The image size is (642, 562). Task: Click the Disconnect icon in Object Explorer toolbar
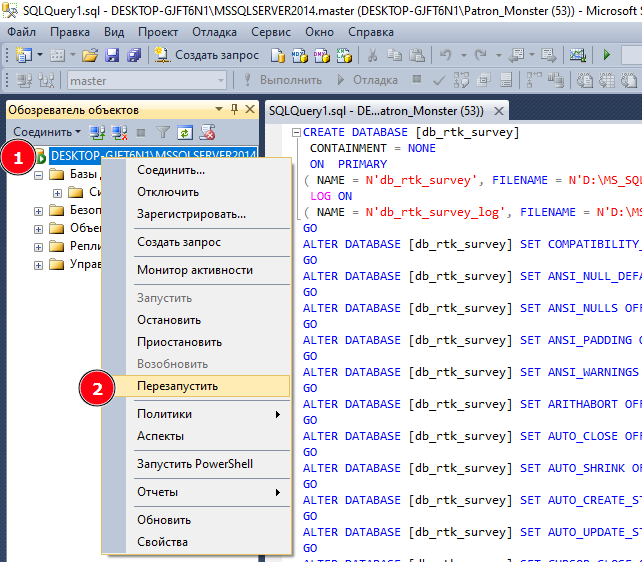click(120, 132)
